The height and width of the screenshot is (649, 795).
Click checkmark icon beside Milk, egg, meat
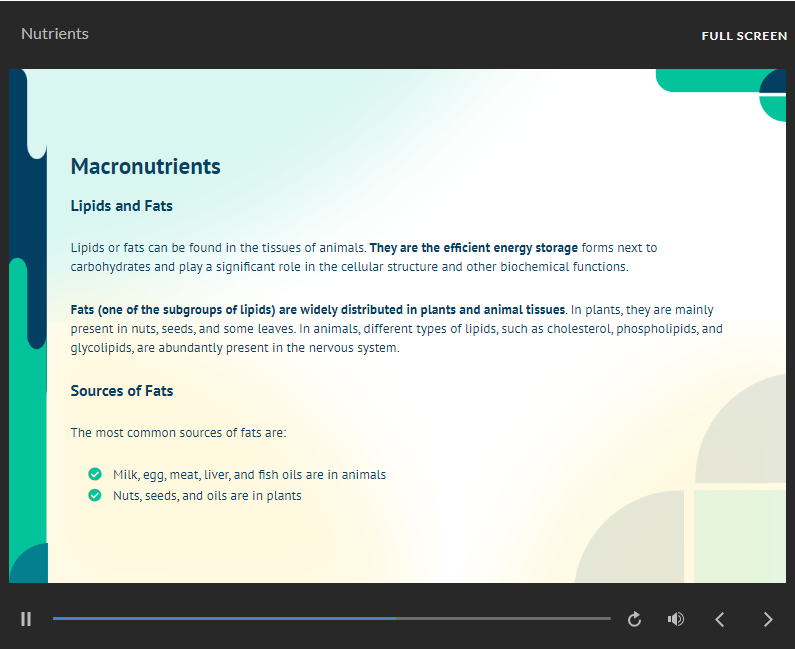[95, 474]
